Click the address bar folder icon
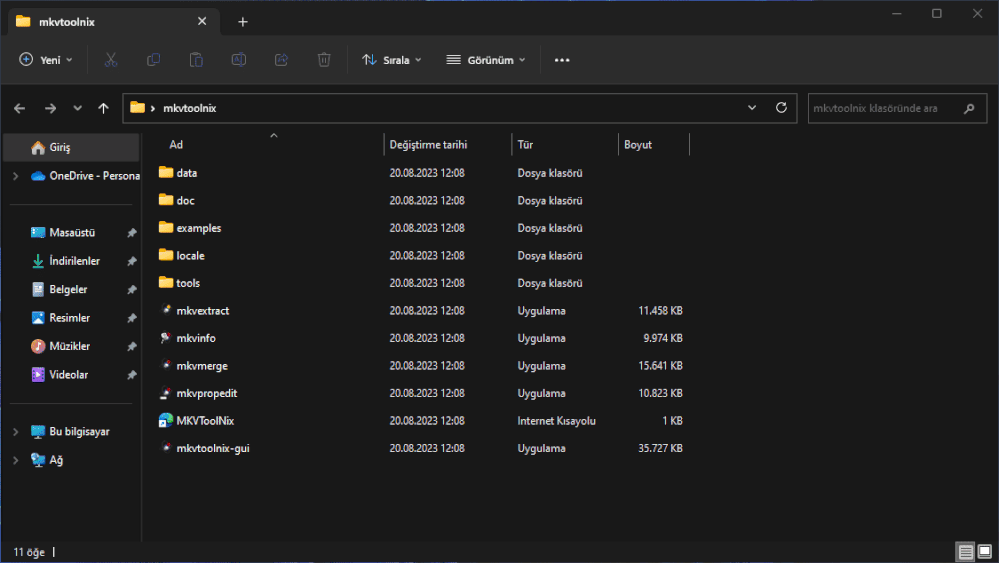This screenshot has height=563, width=999. pos(137,108)
